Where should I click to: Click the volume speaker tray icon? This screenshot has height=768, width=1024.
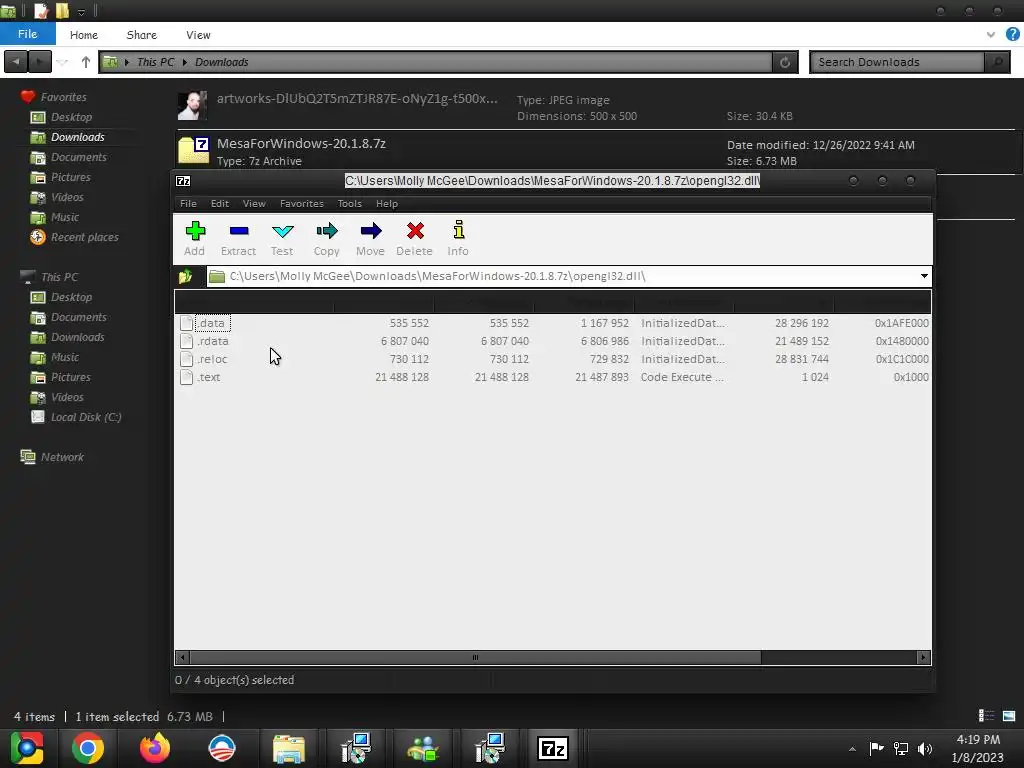[925, 749]
